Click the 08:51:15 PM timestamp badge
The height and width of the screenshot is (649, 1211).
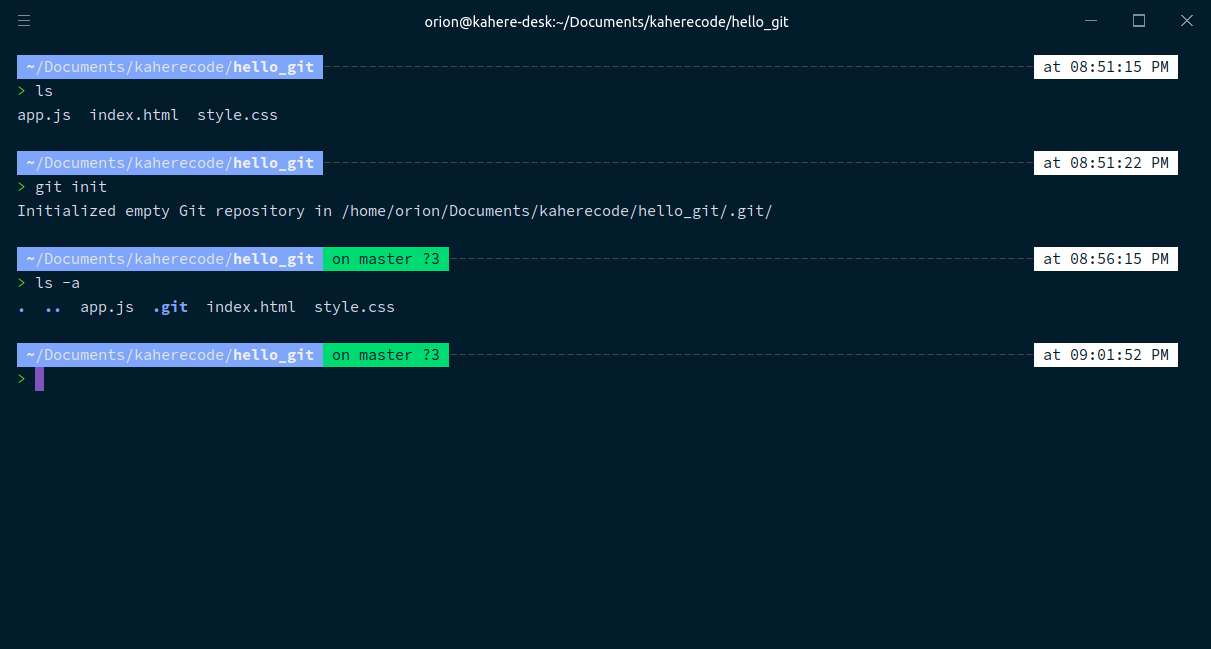click(x=1105, y=67)
